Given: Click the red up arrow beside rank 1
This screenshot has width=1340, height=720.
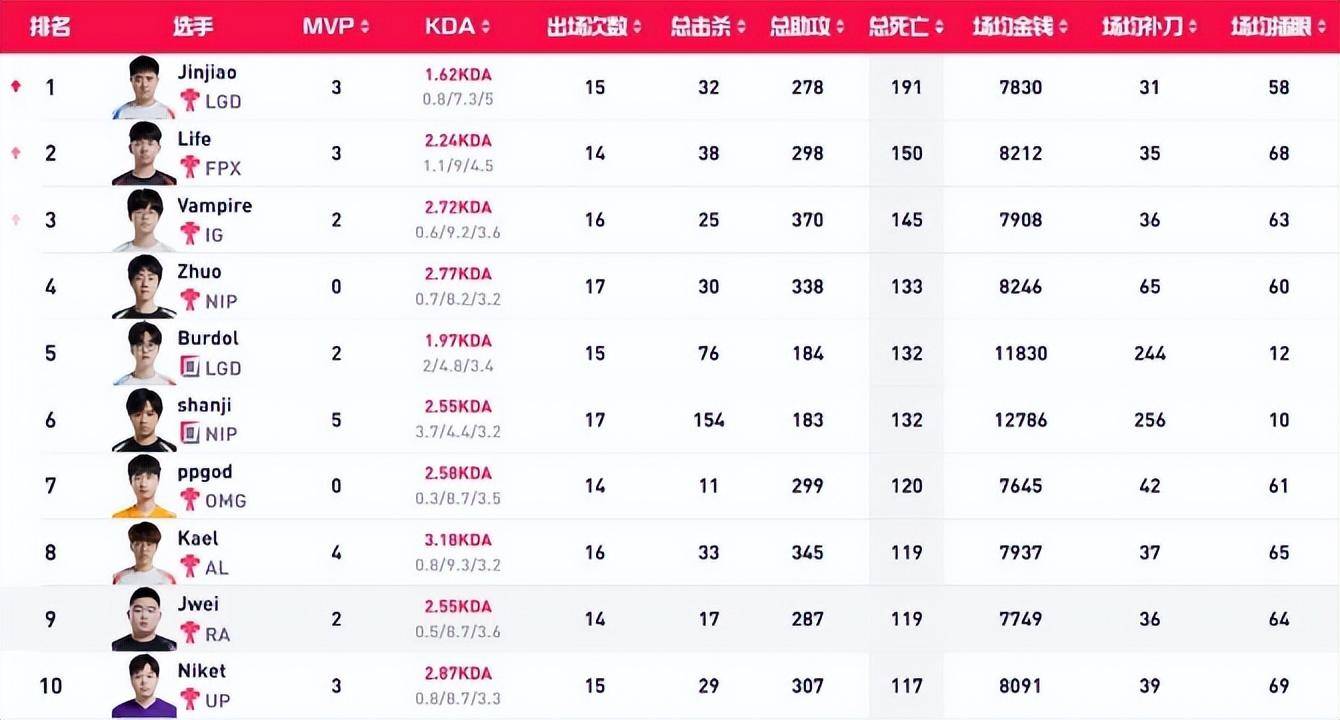Looking at the screenshot, I should tap(15, 87).
